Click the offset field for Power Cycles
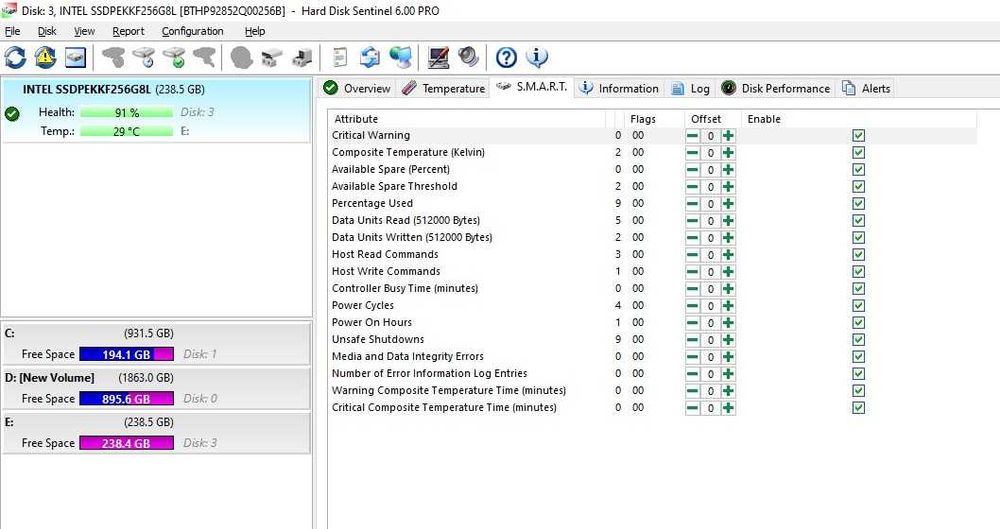 click(710, 306)
